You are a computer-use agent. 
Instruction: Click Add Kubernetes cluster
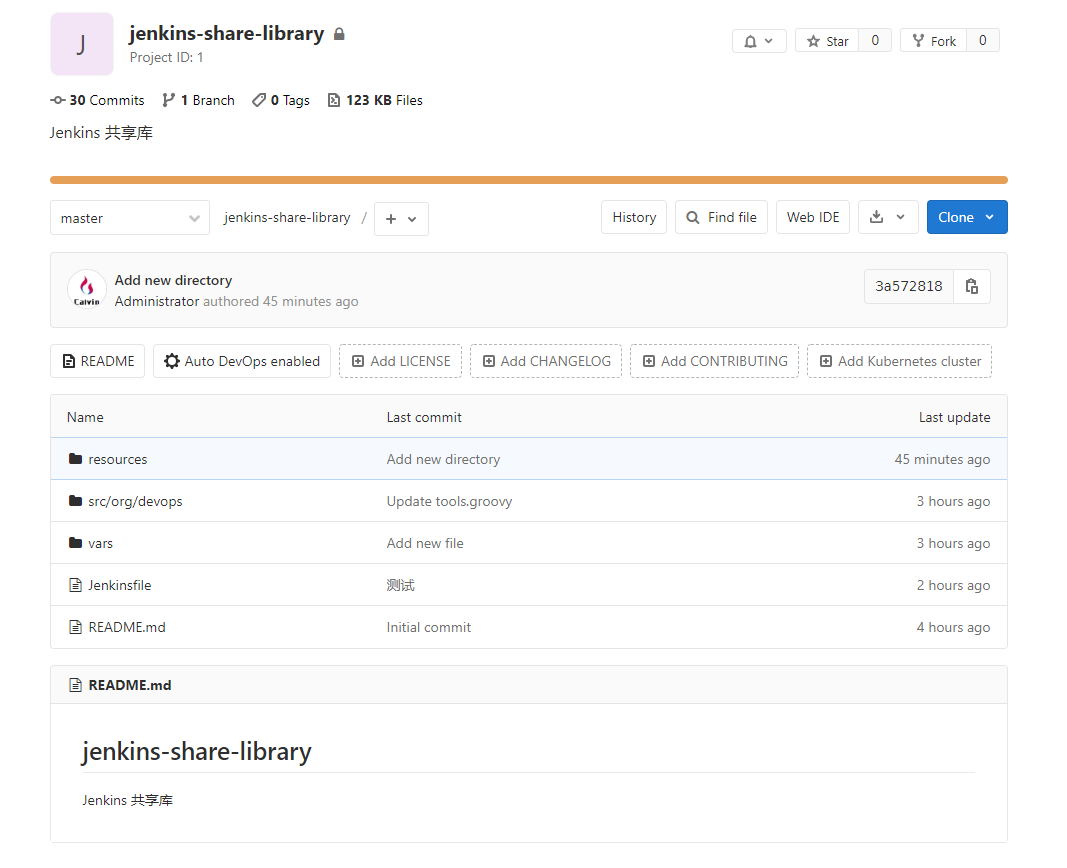pos(900,361)
